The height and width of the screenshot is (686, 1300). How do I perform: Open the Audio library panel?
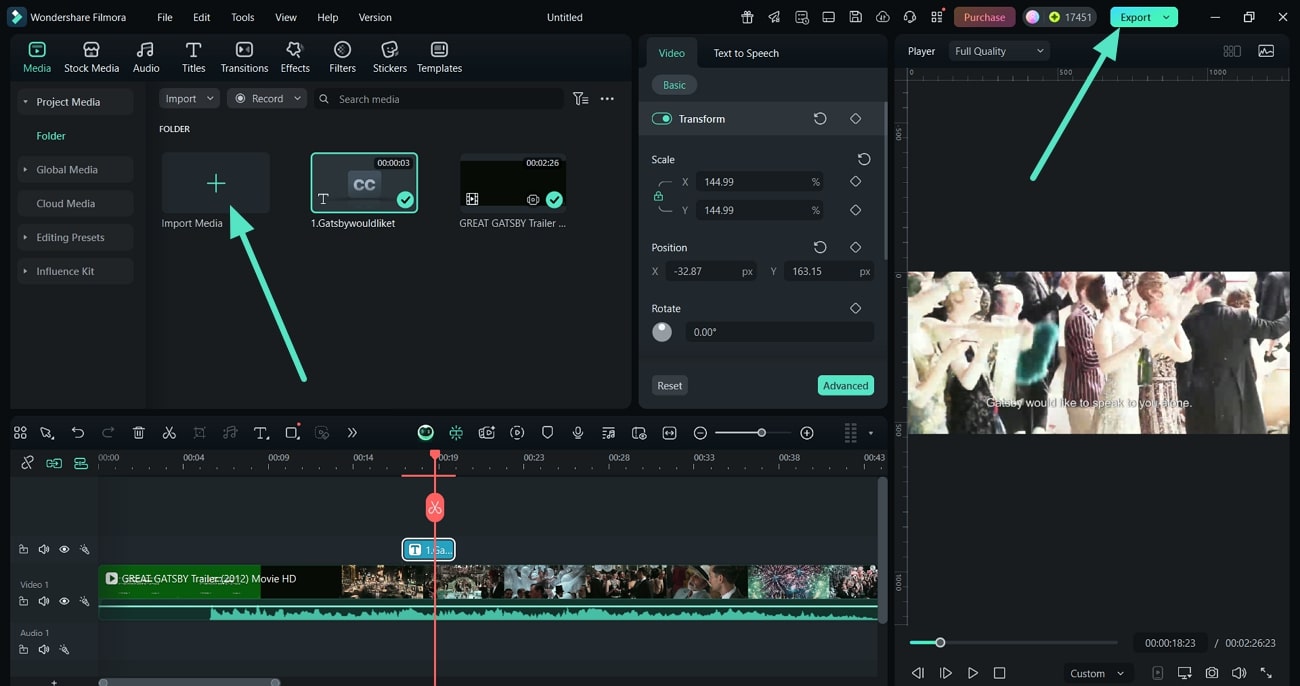tap(146, 57)
